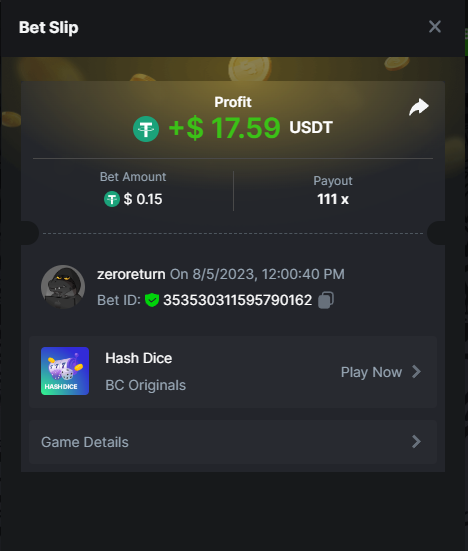Viewport: 468px width, 551px height.
Task: Open the zeroreturn user avatar
Action: point(63,287)
